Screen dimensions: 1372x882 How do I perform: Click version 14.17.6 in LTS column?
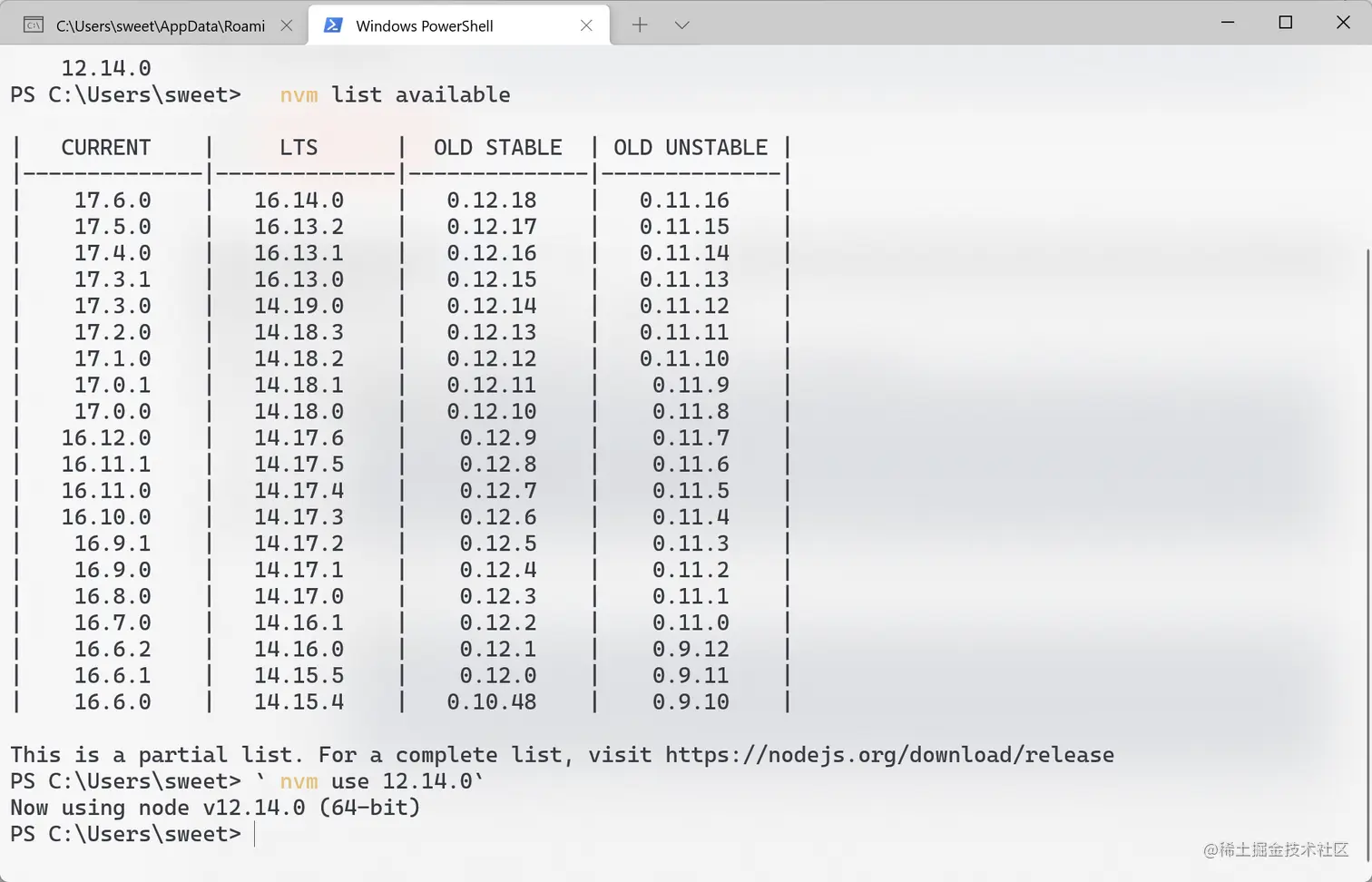coord(299,438)
